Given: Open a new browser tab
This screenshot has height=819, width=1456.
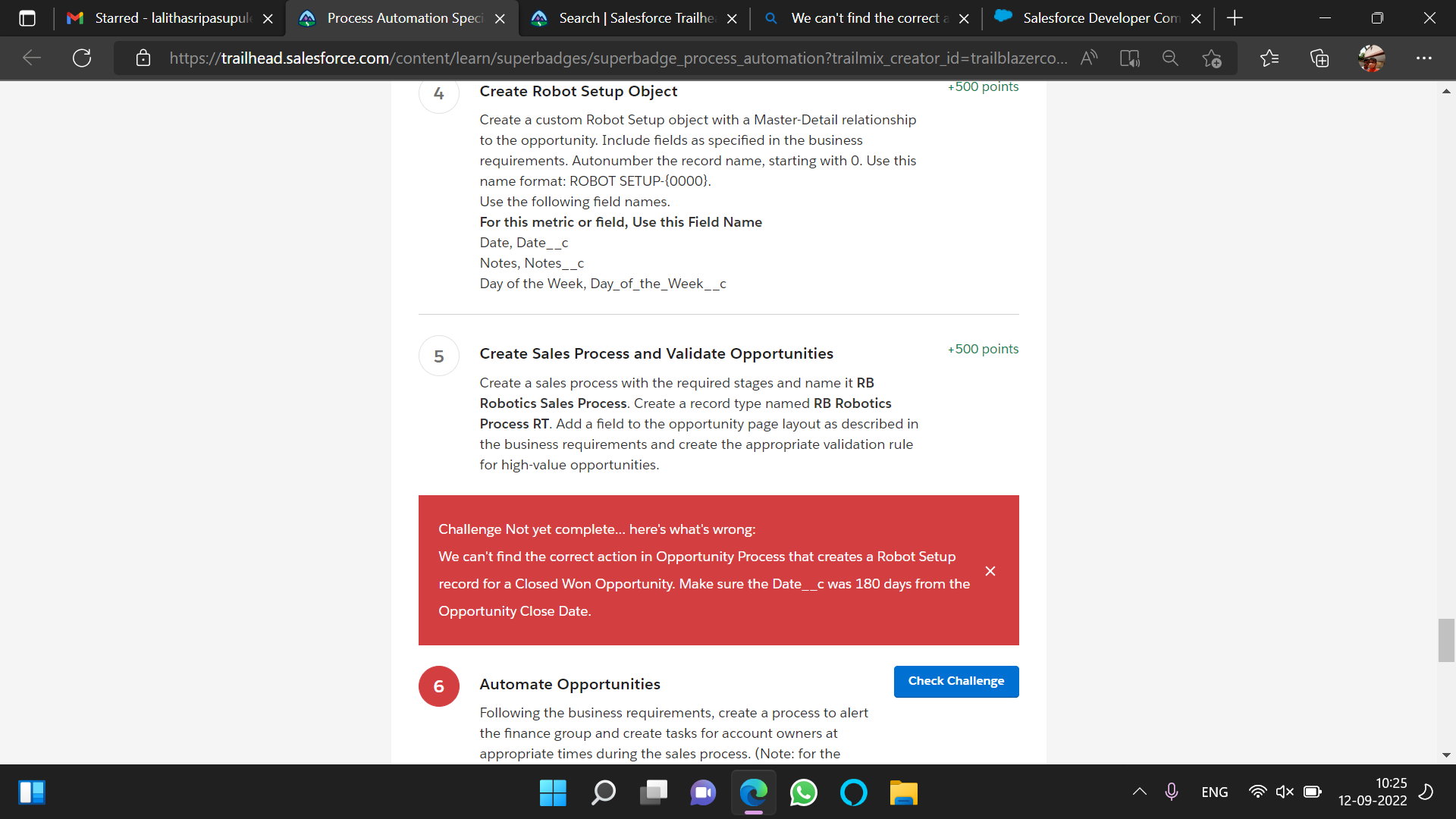Looking at the screenshot, I should [1235, 18].
